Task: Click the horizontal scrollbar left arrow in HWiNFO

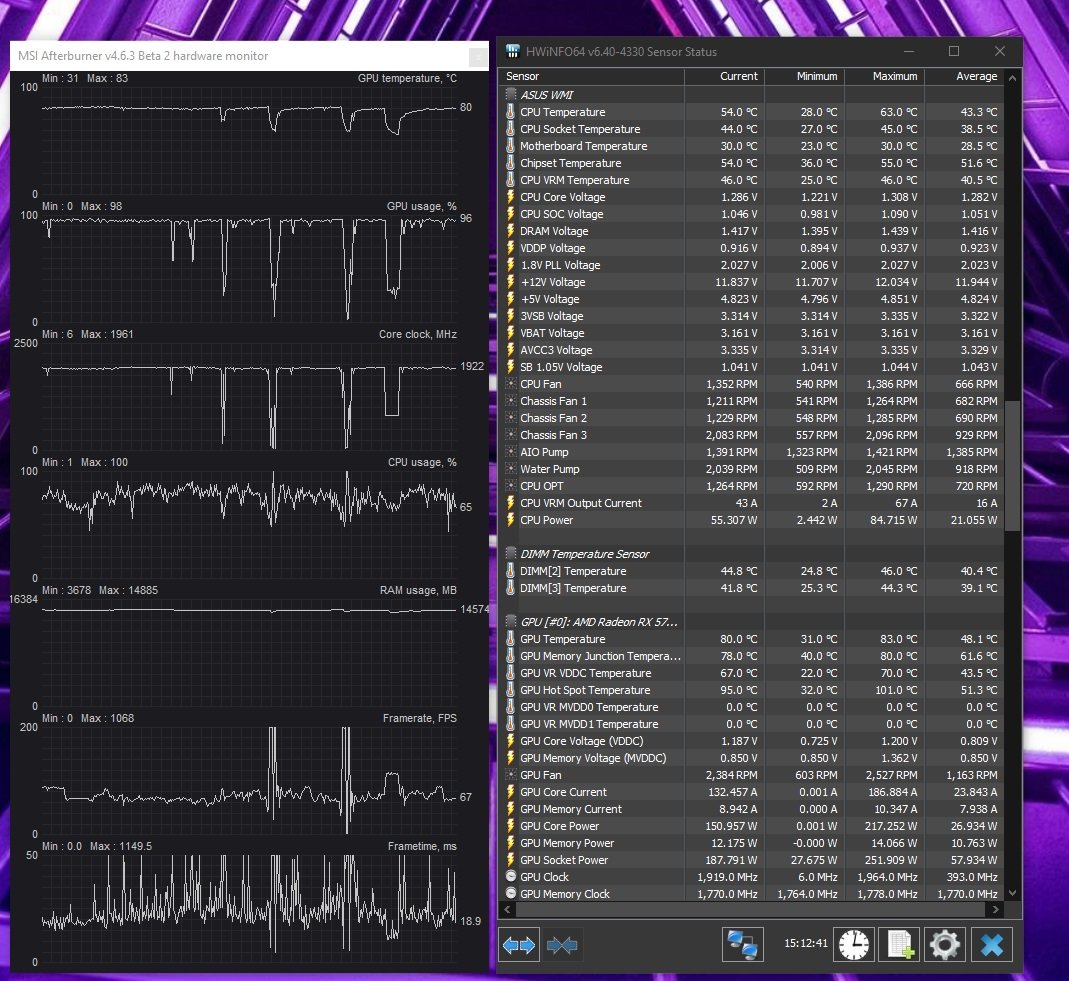Action: point(507,909)
